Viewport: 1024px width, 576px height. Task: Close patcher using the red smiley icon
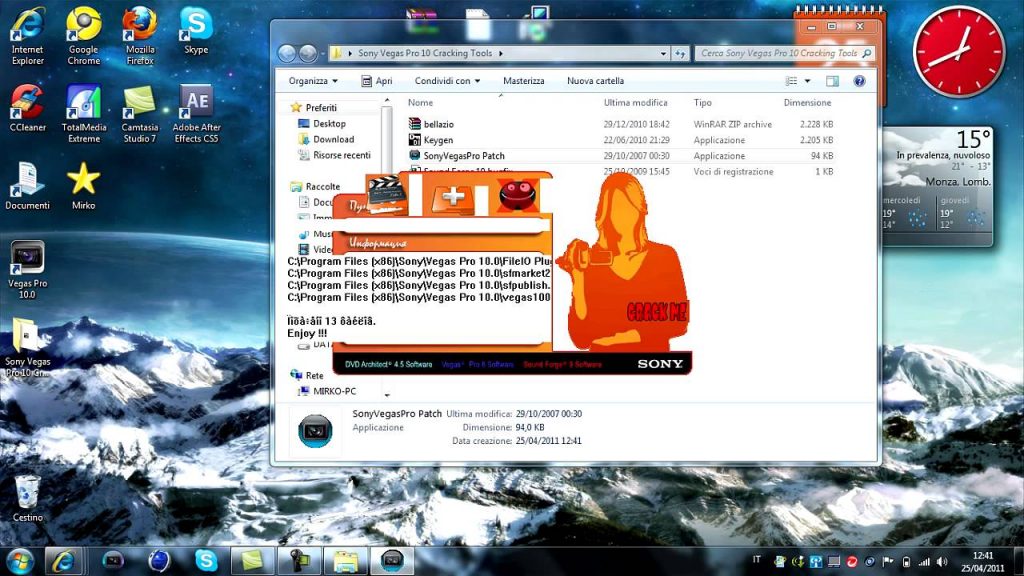click(x=517, y=194)
